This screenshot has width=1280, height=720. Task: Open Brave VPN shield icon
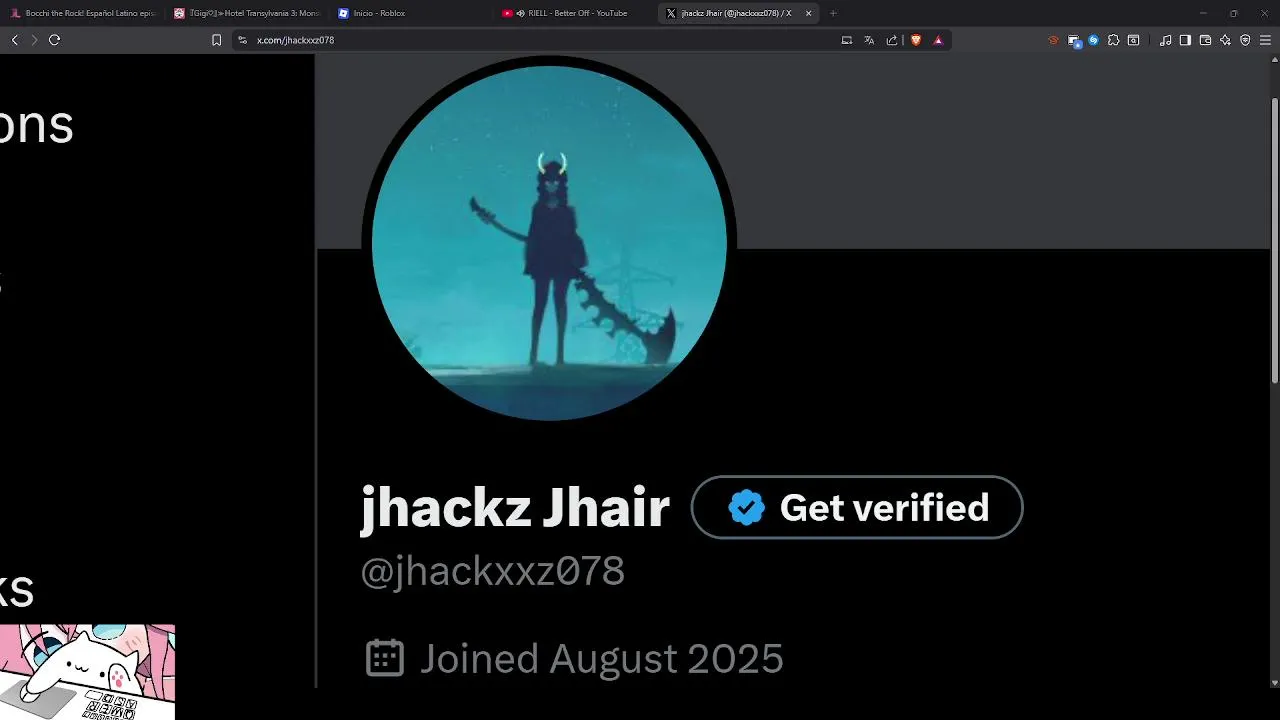coord(1245,40)
